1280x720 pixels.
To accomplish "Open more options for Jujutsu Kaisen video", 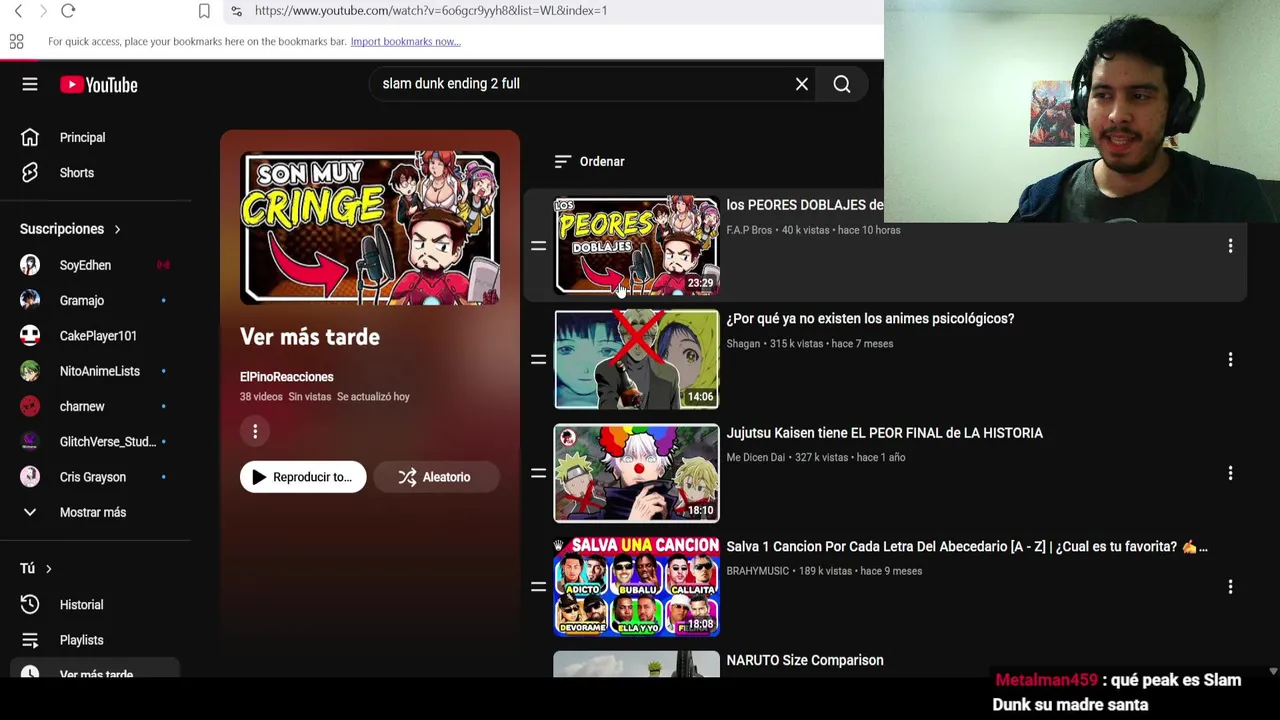I will point(1230,473).
